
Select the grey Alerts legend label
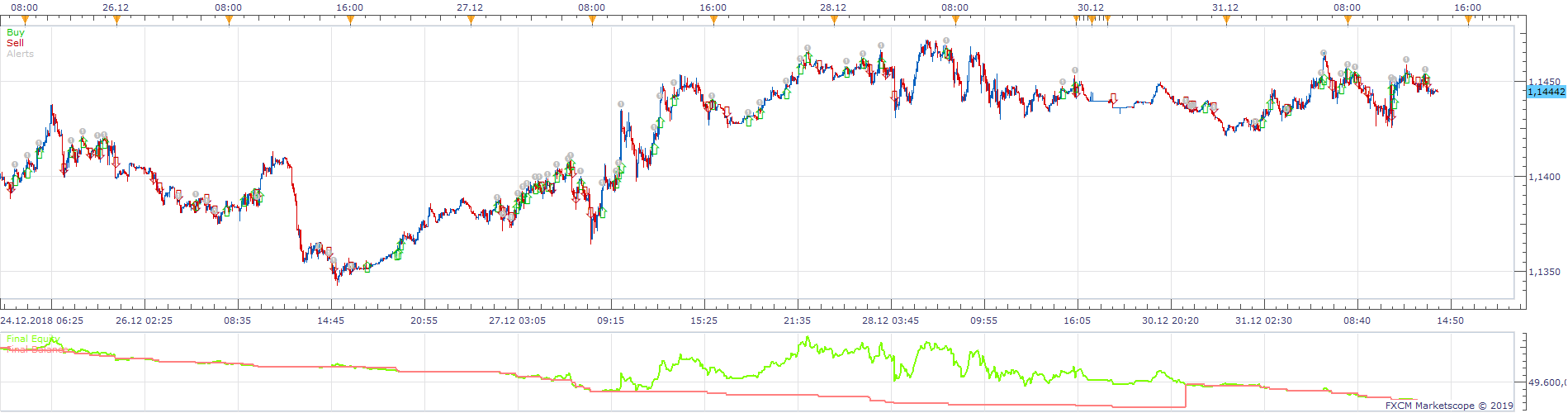point(21,54)
